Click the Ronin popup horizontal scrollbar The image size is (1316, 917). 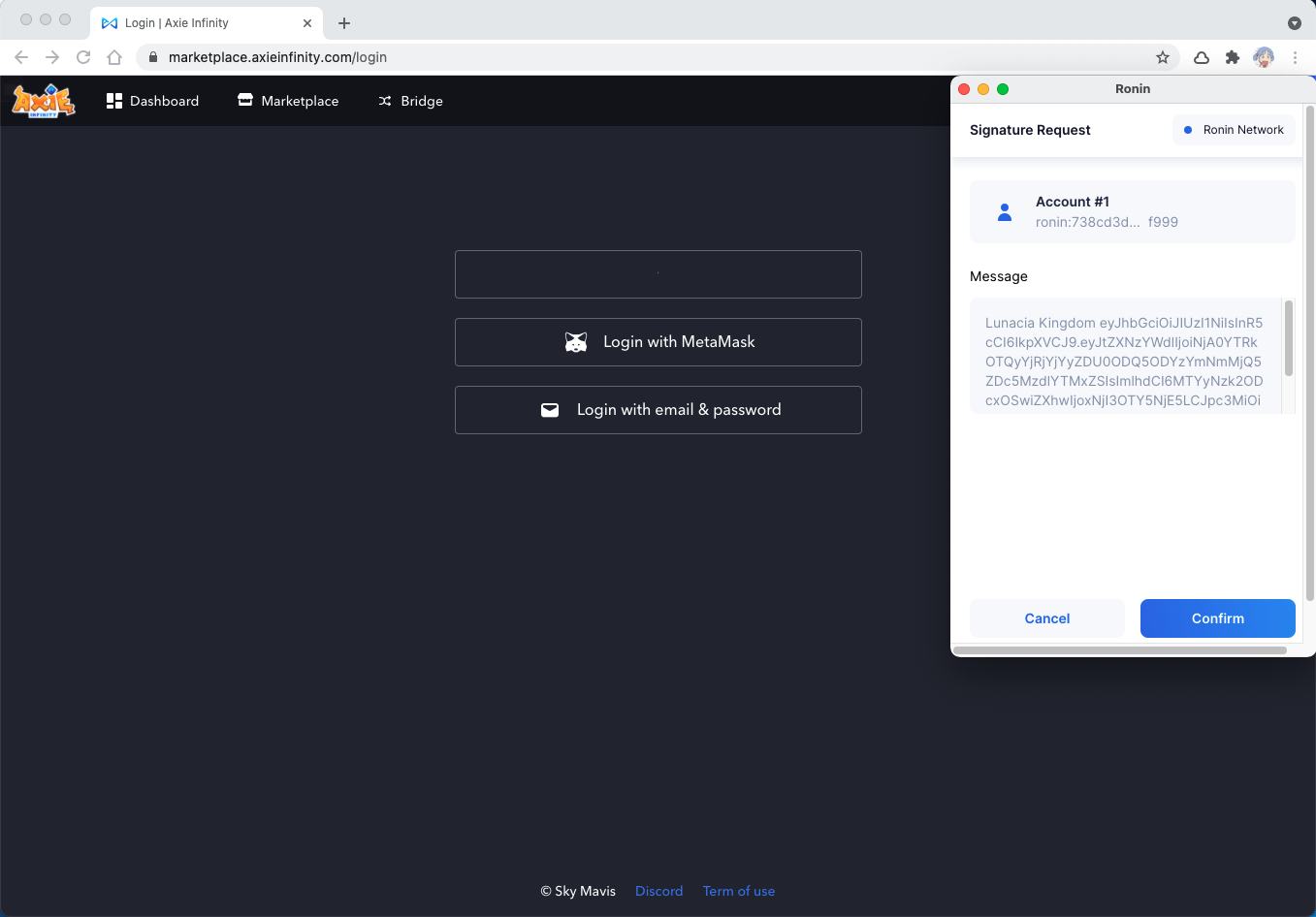pyautogui.click(x=1120, y=650)
